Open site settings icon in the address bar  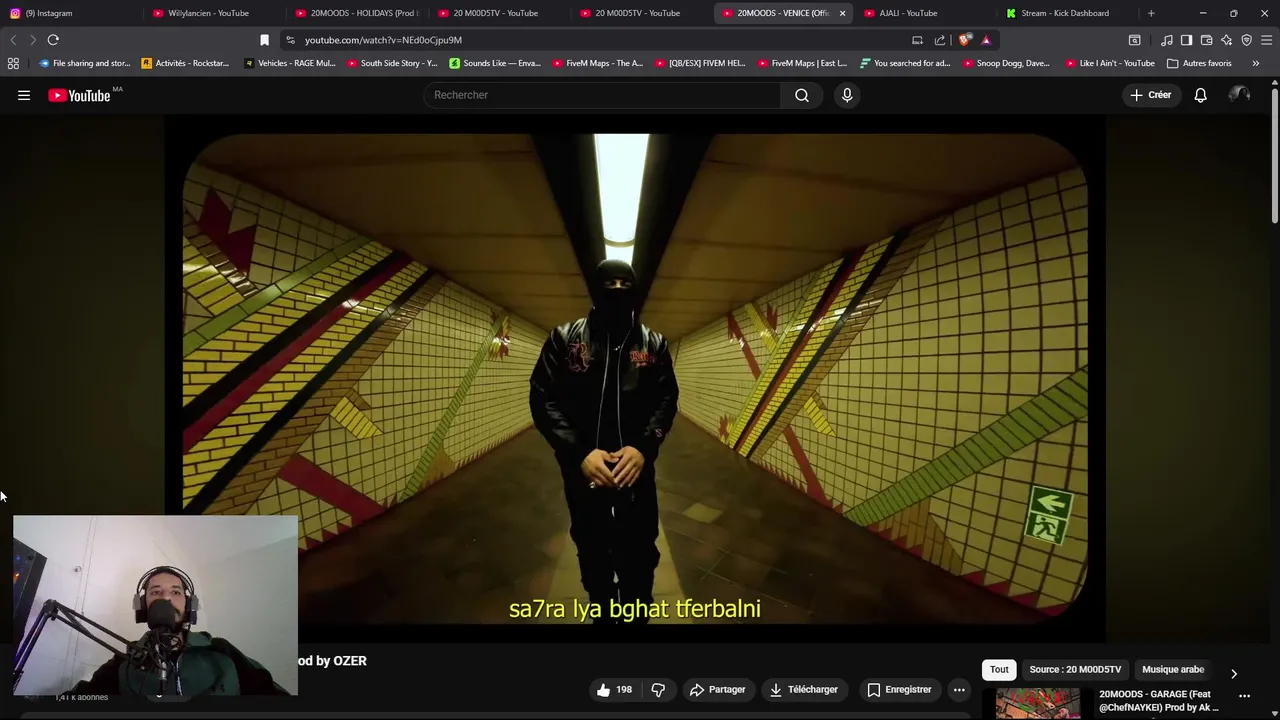pyautogui.click(x=290, y=40)
